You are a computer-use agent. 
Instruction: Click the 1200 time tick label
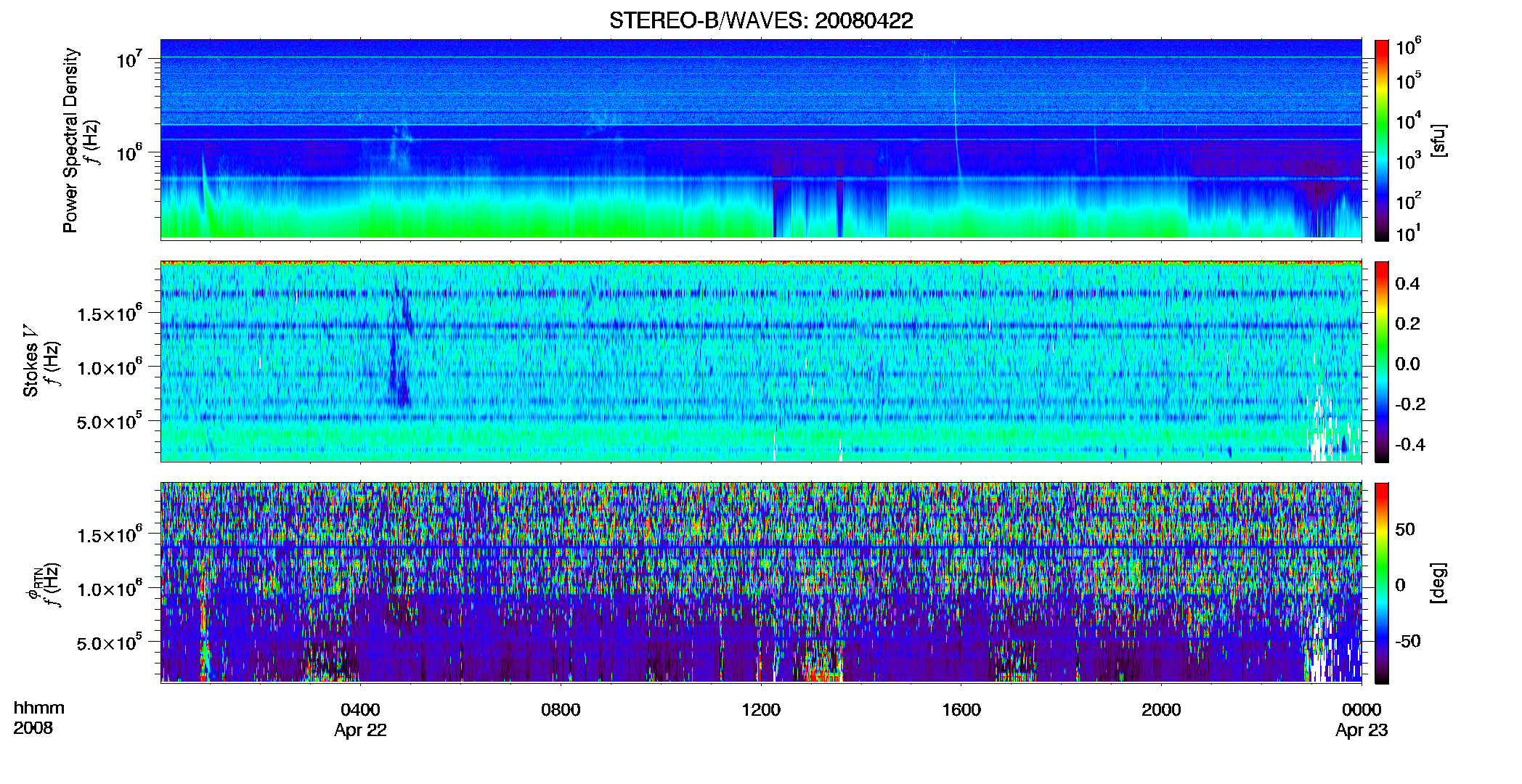coord(761,709)
